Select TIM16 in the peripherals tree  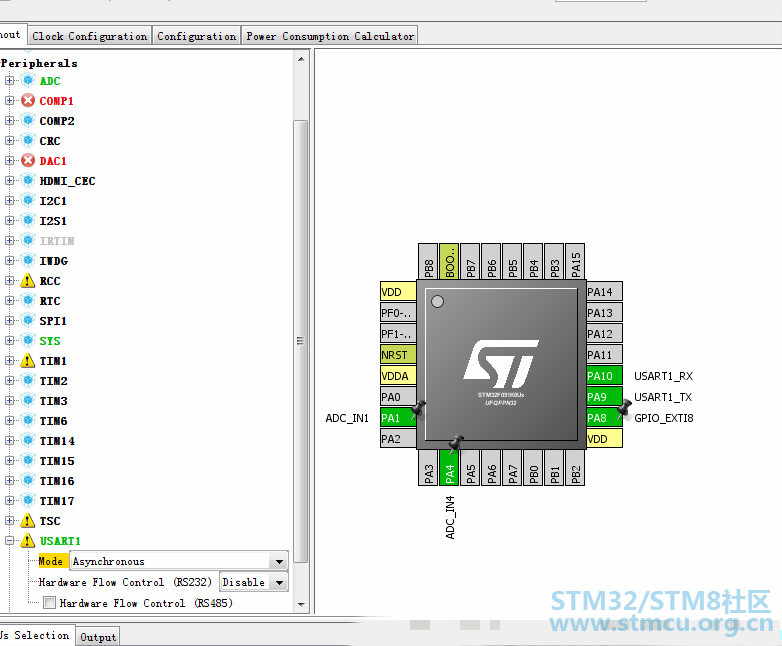click(x=57, y=480)
